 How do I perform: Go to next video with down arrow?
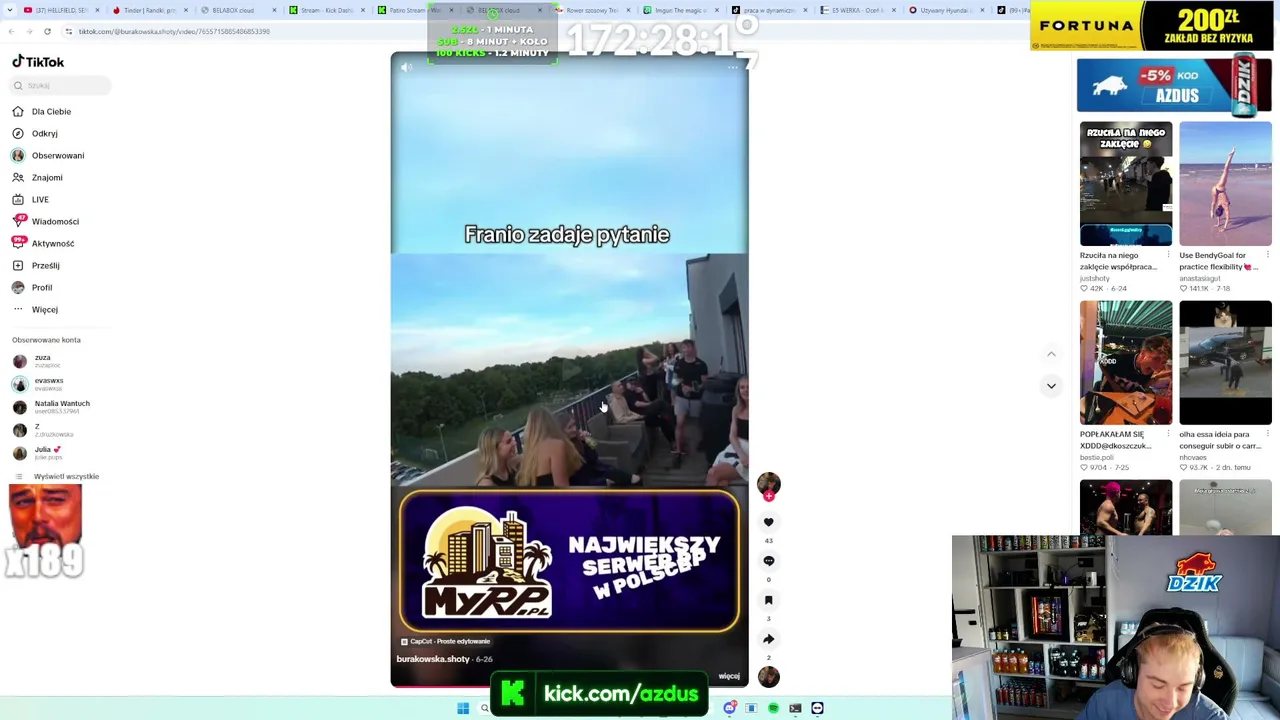1051,386
